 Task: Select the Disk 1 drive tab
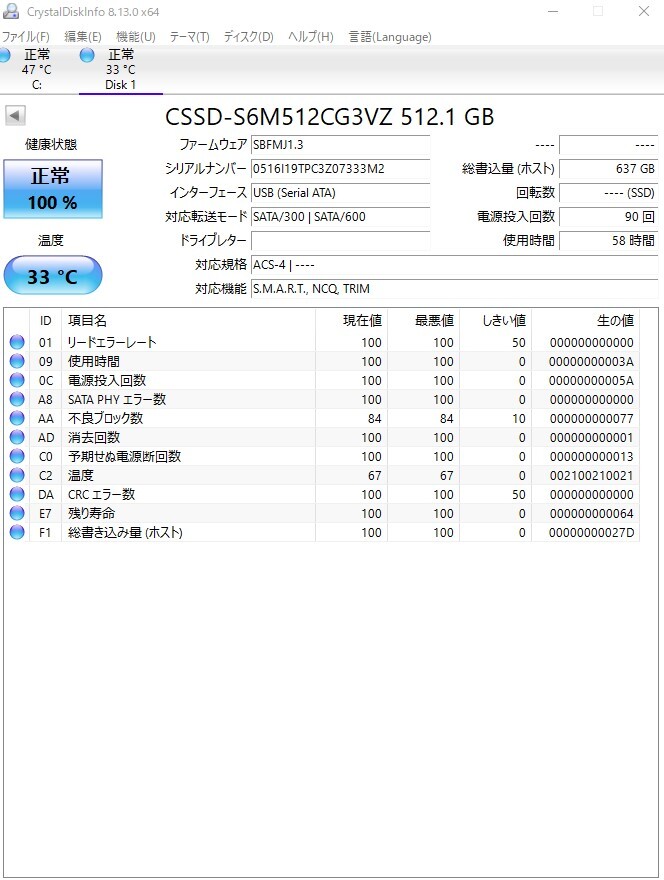point(120,70)
